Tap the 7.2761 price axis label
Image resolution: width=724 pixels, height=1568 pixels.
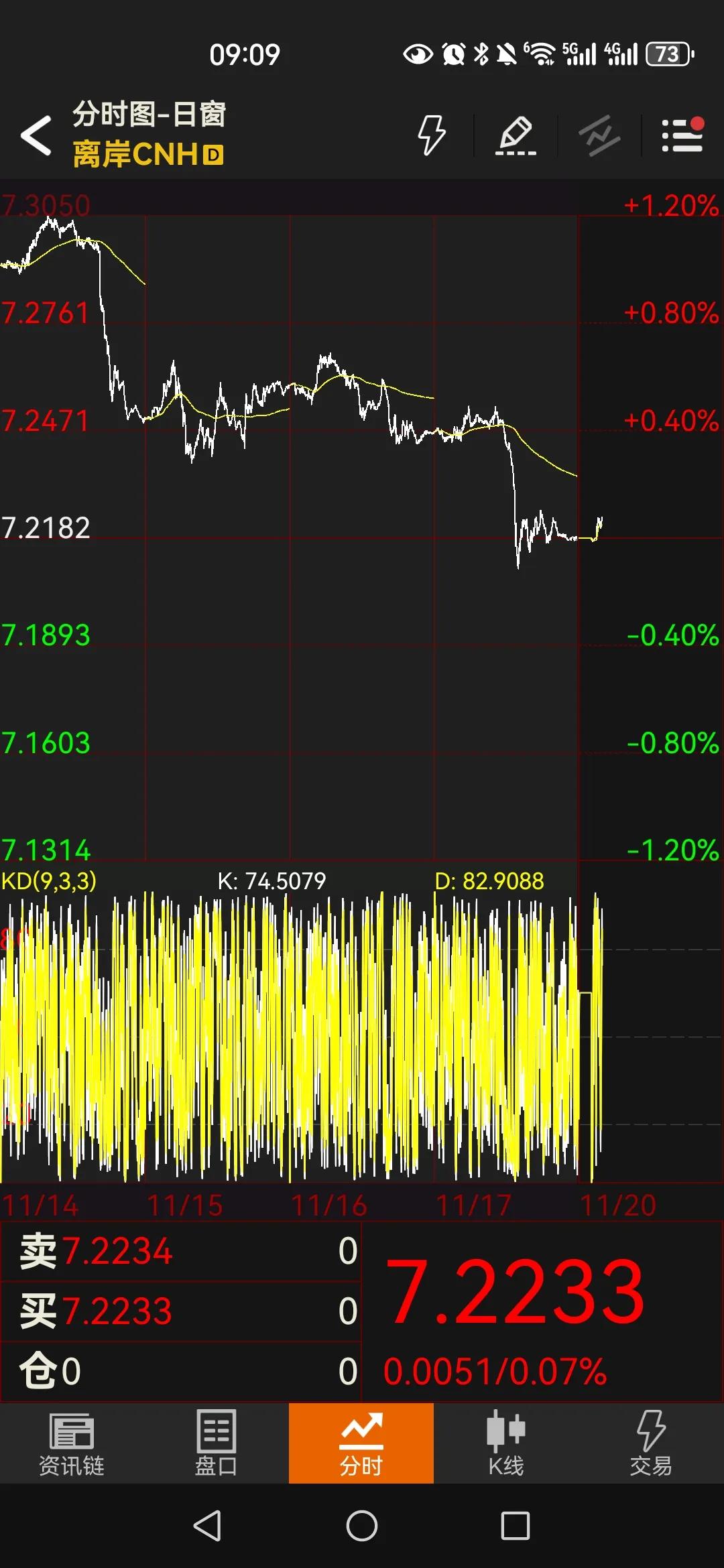(45, 313)
